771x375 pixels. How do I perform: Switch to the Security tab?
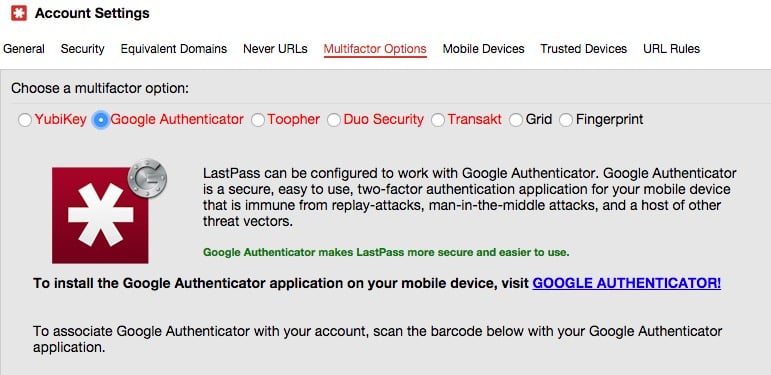point(83,49)
